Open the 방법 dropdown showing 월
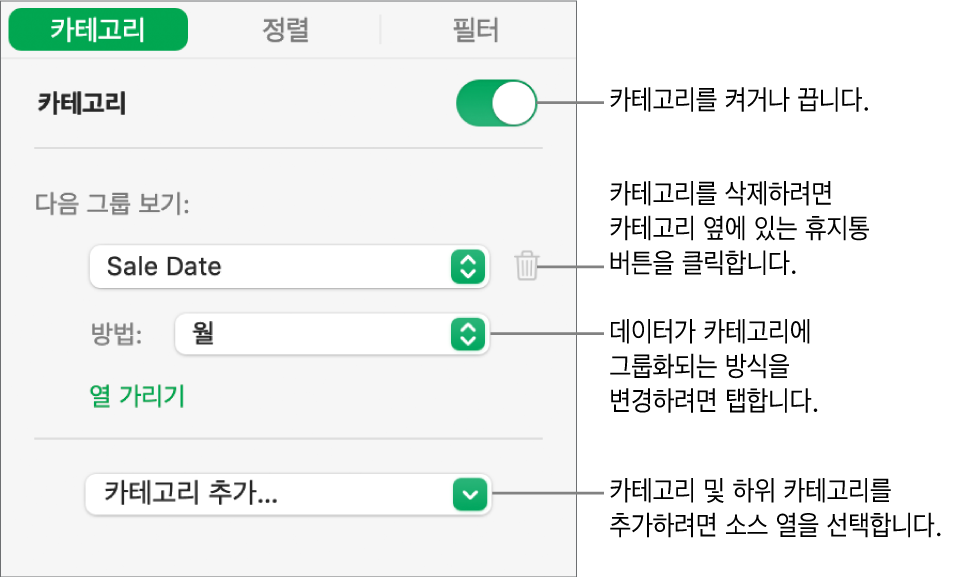The height and width of the screenshot is (577, 953). pyautogui.click(x=331, y=335)
